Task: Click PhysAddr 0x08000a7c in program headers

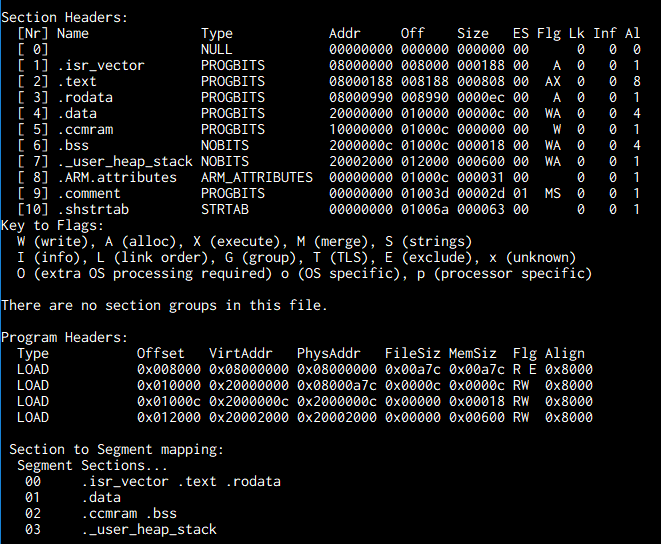Action: point(337,385)
